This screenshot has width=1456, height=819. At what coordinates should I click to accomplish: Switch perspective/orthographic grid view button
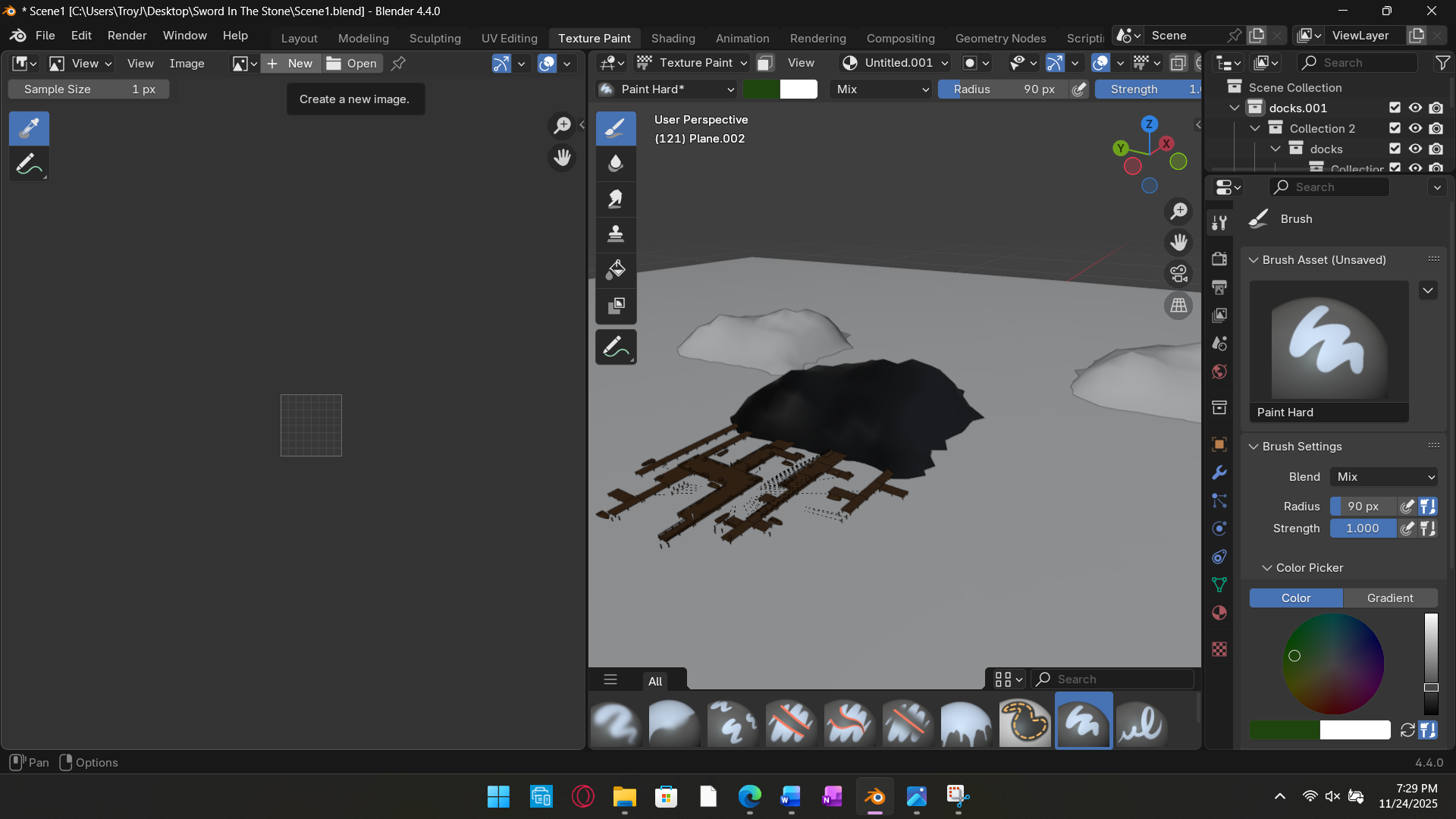1178,306
